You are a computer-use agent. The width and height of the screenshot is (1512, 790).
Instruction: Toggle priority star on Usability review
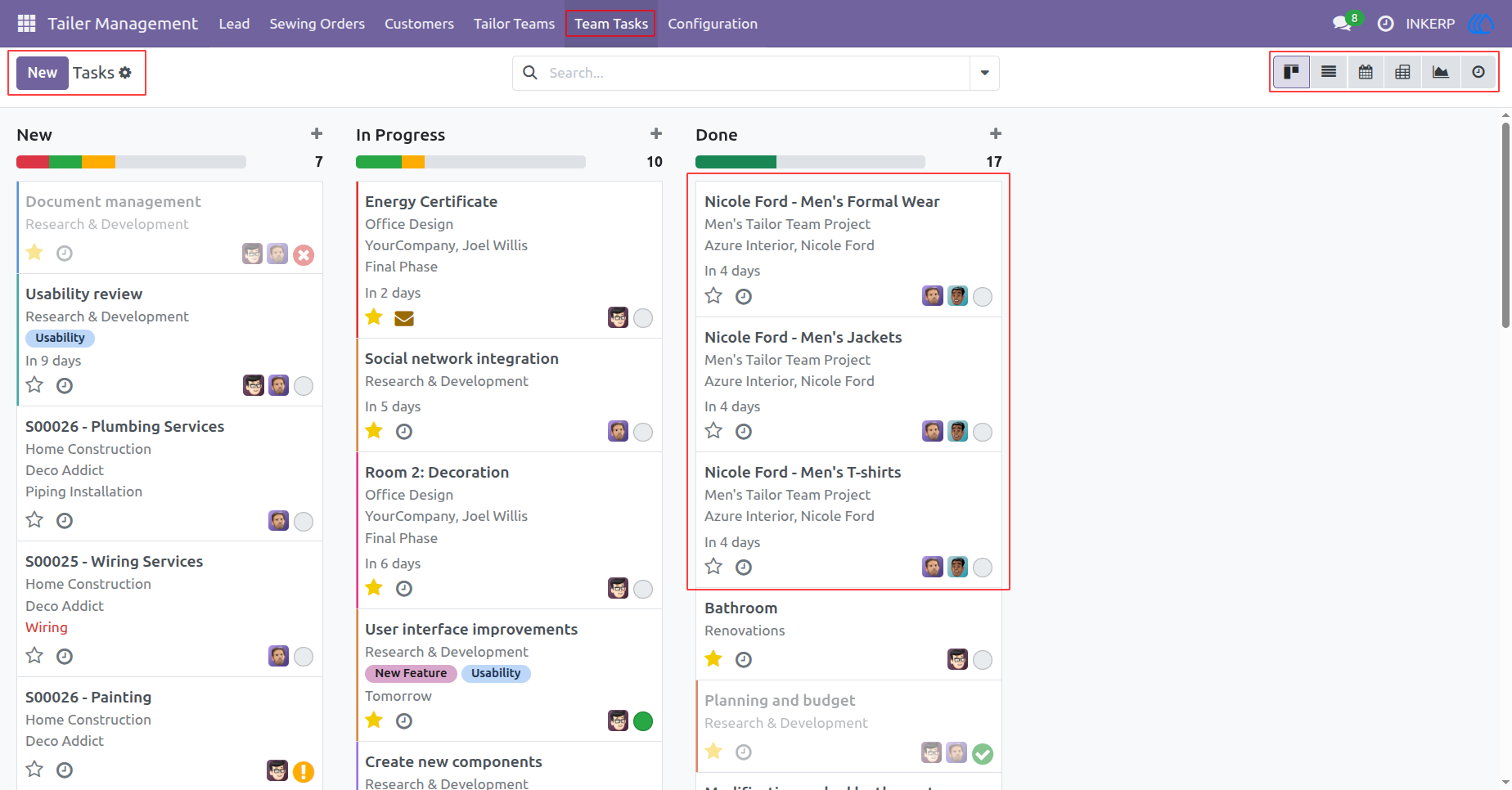pyautogui.click(x=34, y=384)
